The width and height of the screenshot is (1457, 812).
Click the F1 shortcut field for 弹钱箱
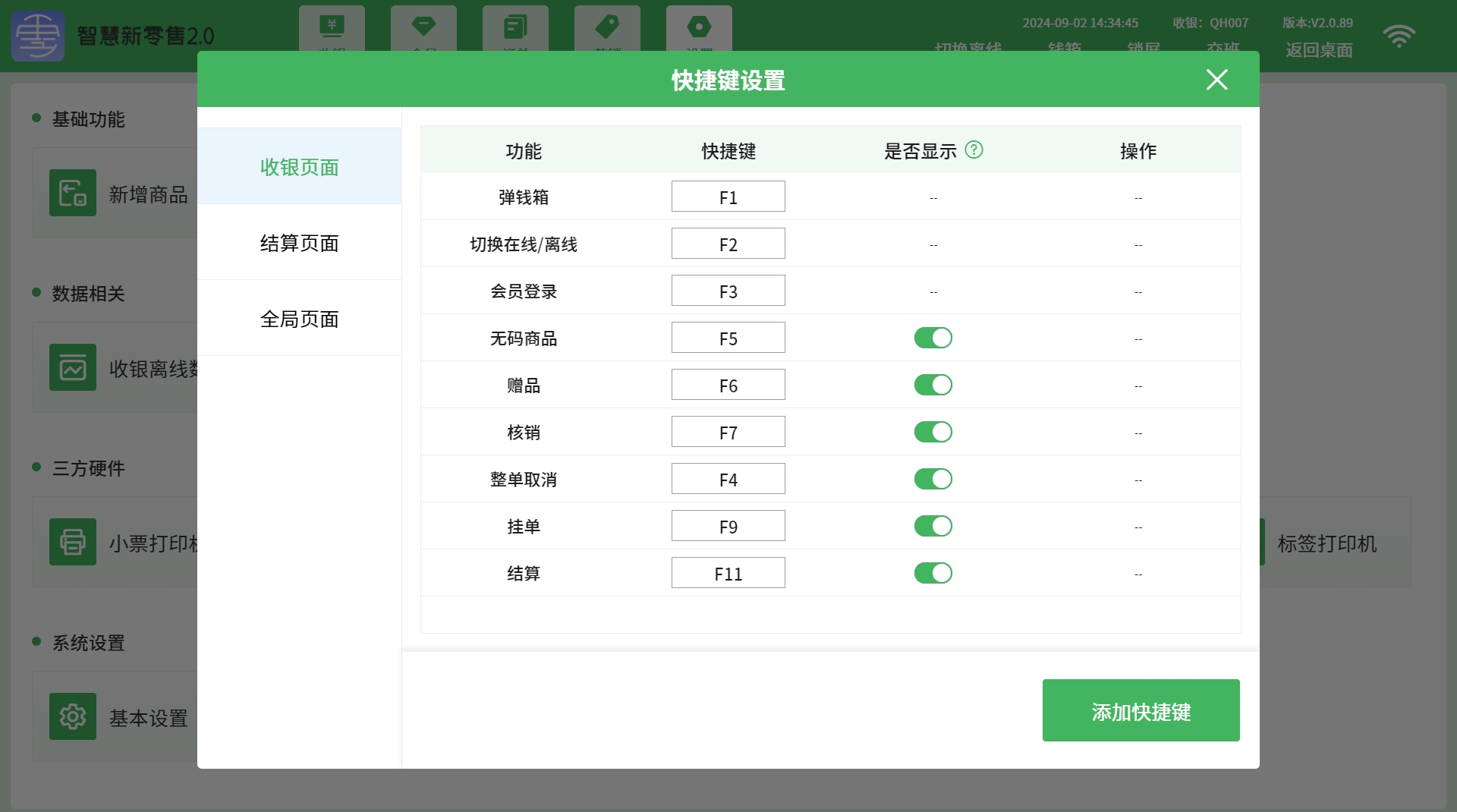pos(728,197)
